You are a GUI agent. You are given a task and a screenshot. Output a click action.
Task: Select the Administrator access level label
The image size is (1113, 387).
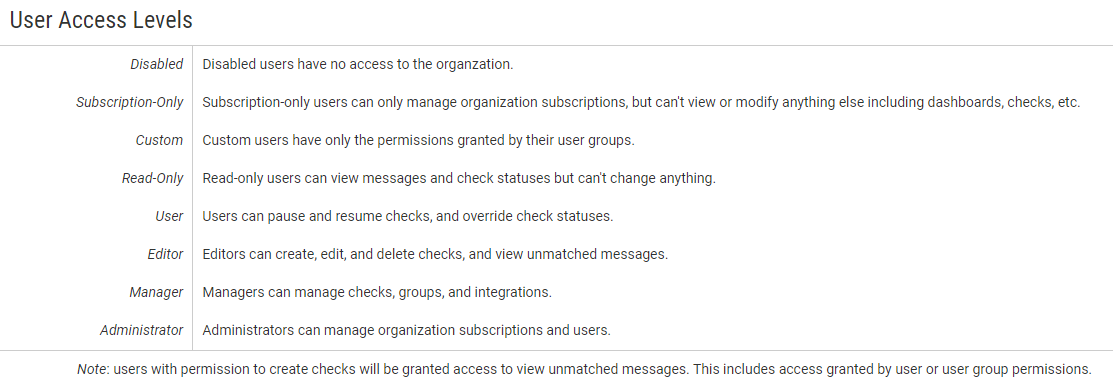coord(141,330)
